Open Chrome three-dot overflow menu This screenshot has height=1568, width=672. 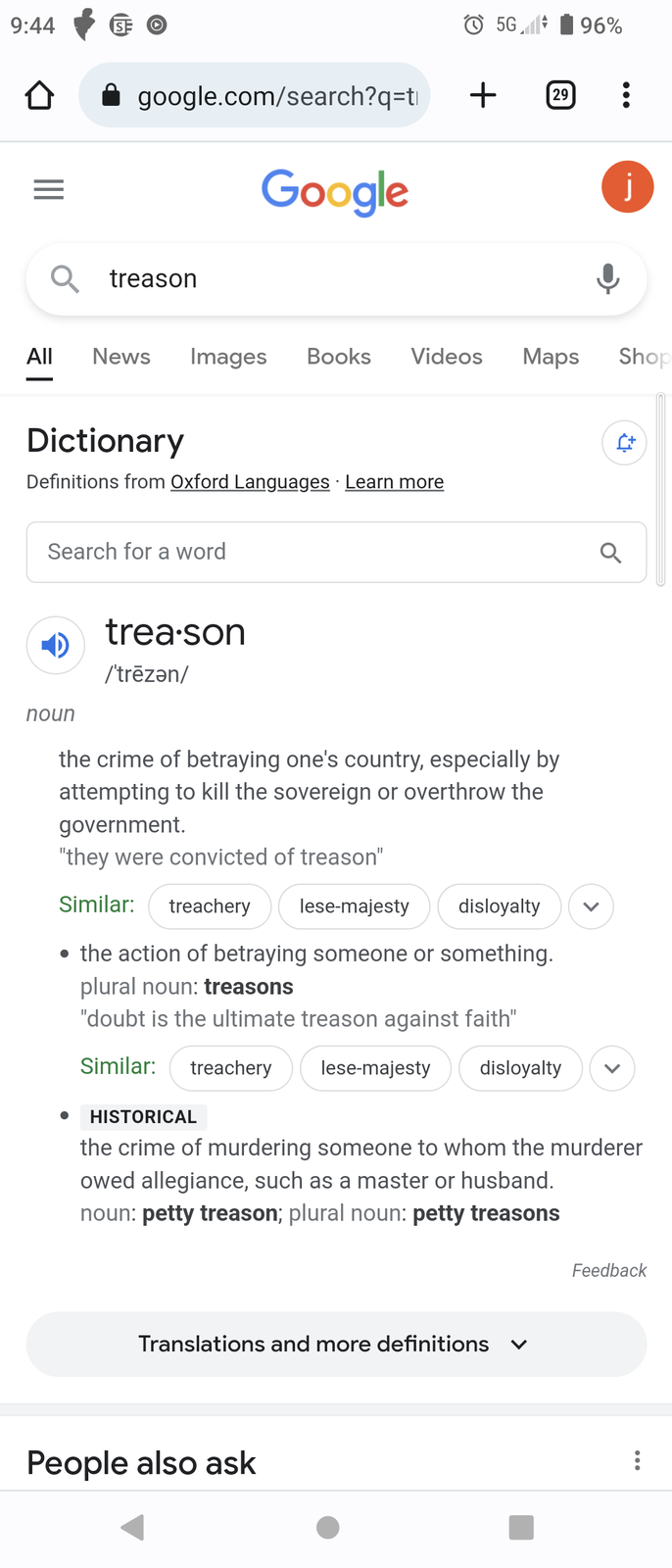[626, 95]
